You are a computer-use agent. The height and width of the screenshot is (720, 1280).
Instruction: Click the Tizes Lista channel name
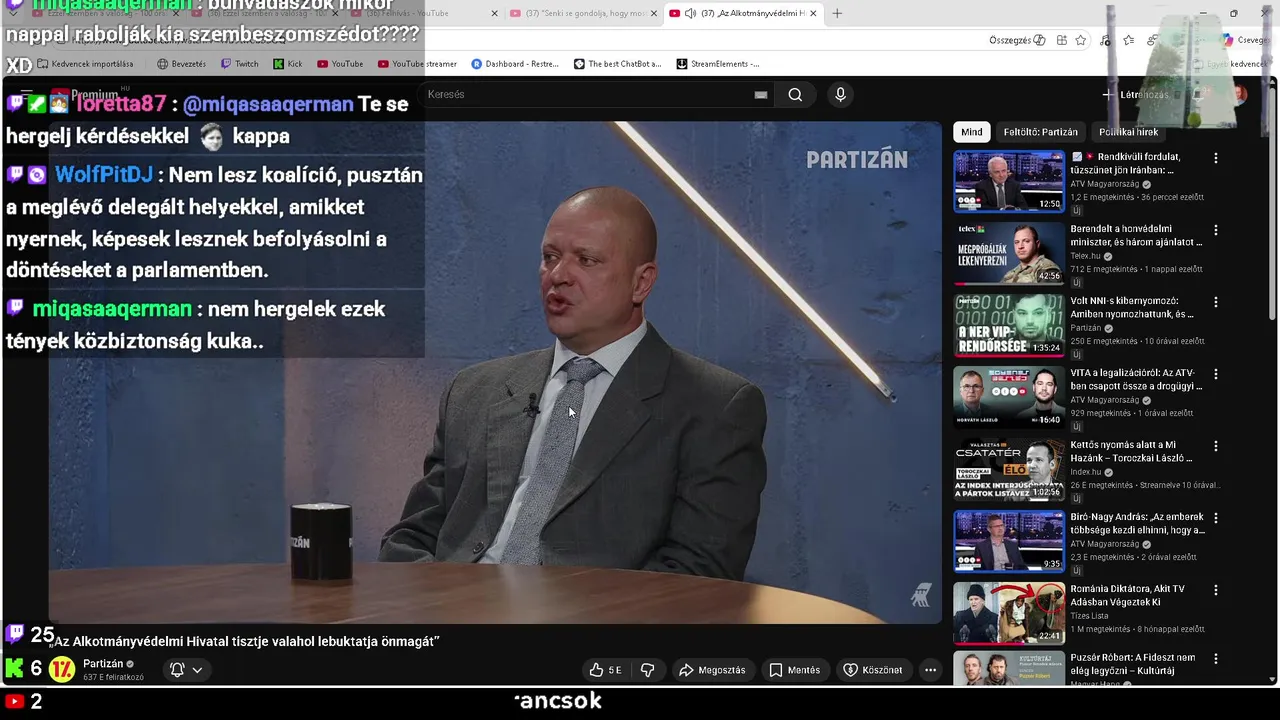click(x=1090, y=616)
